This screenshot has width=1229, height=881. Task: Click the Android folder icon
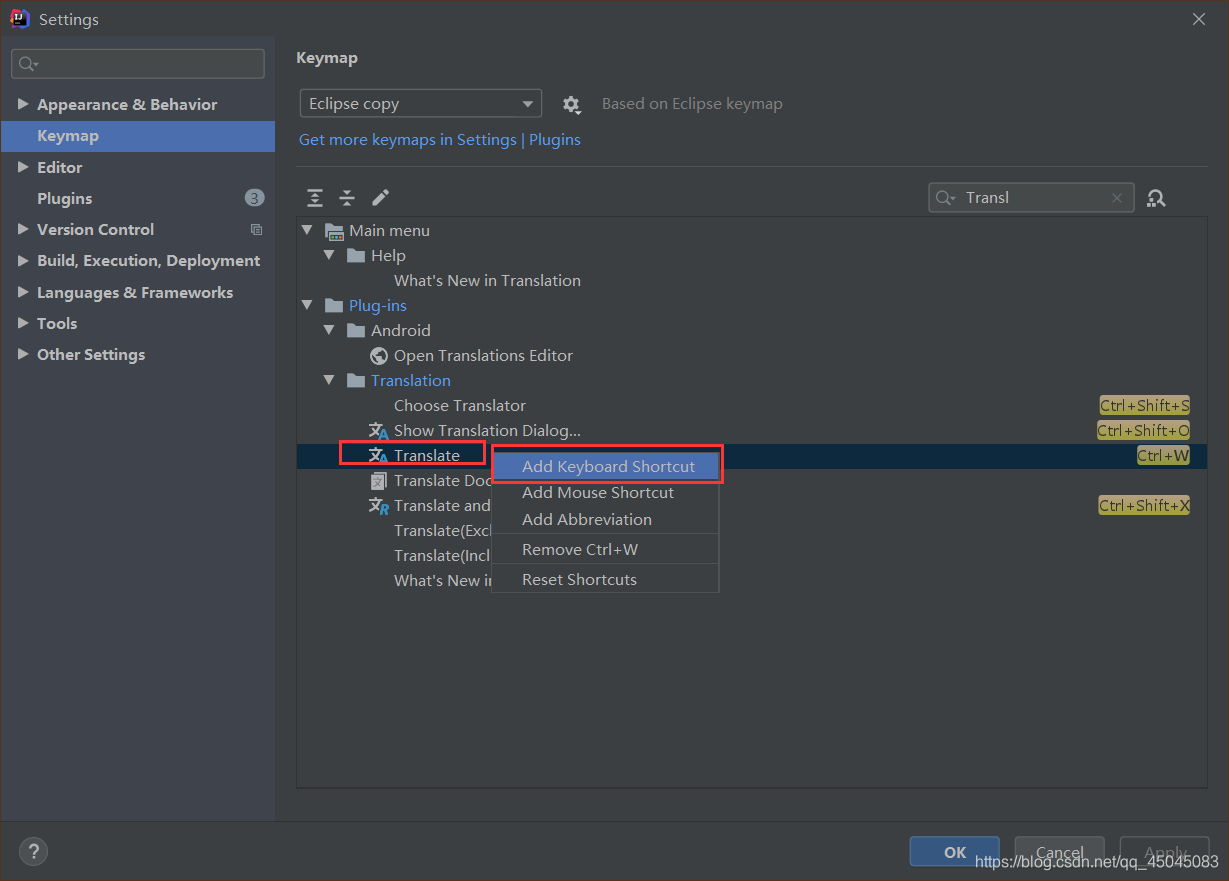[356, 331]
